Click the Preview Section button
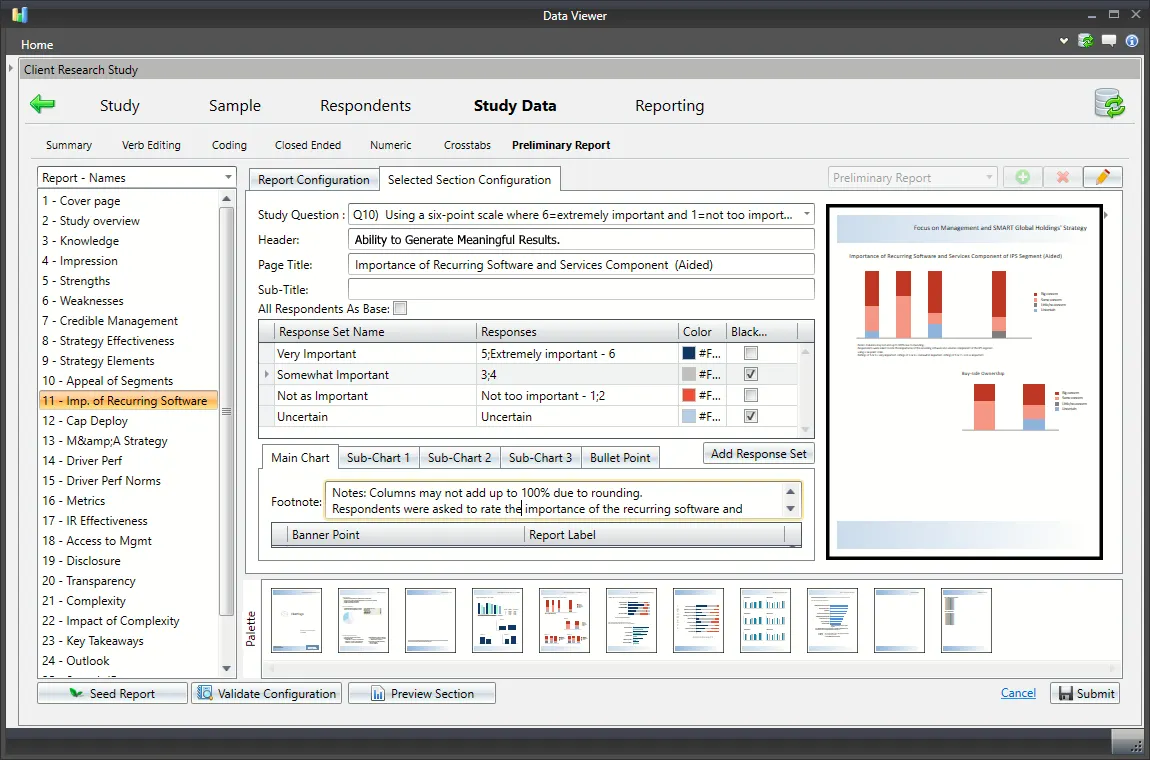Viewport: 1150px width, 760px height. coord(422,693)
